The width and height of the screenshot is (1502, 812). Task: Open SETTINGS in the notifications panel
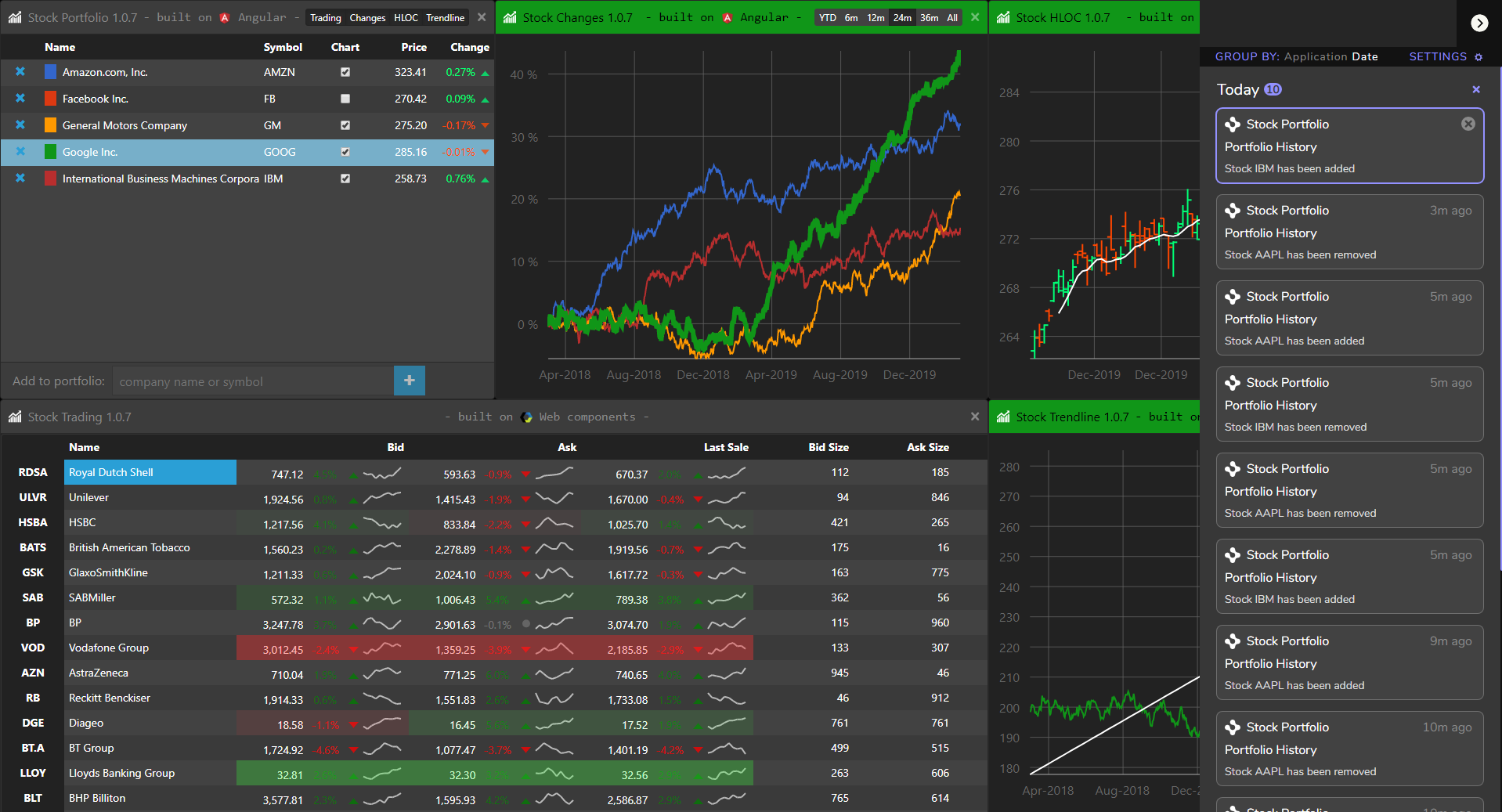[x=1436, y=56]
